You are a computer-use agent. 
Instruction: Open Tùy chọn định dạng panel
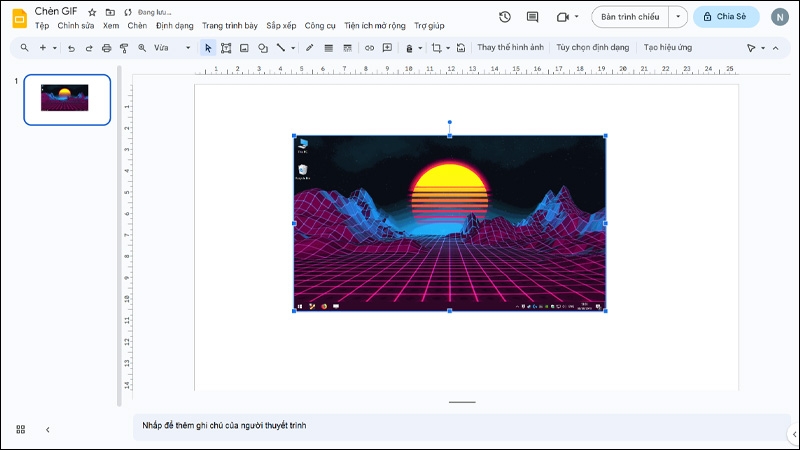[x=592, y=47]
